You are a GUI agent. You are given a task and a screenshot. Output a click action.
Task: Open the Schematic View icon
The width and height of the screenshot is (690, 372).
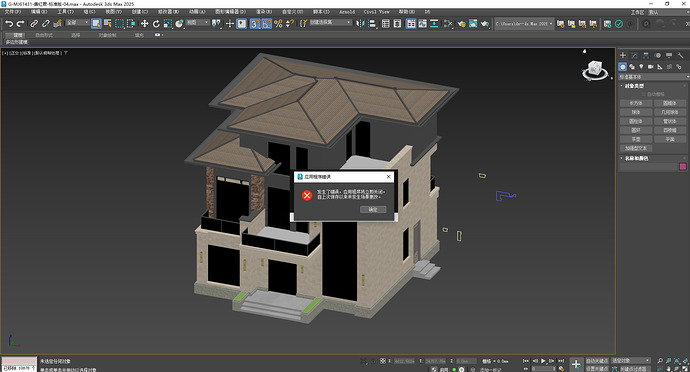coord(434,24)
